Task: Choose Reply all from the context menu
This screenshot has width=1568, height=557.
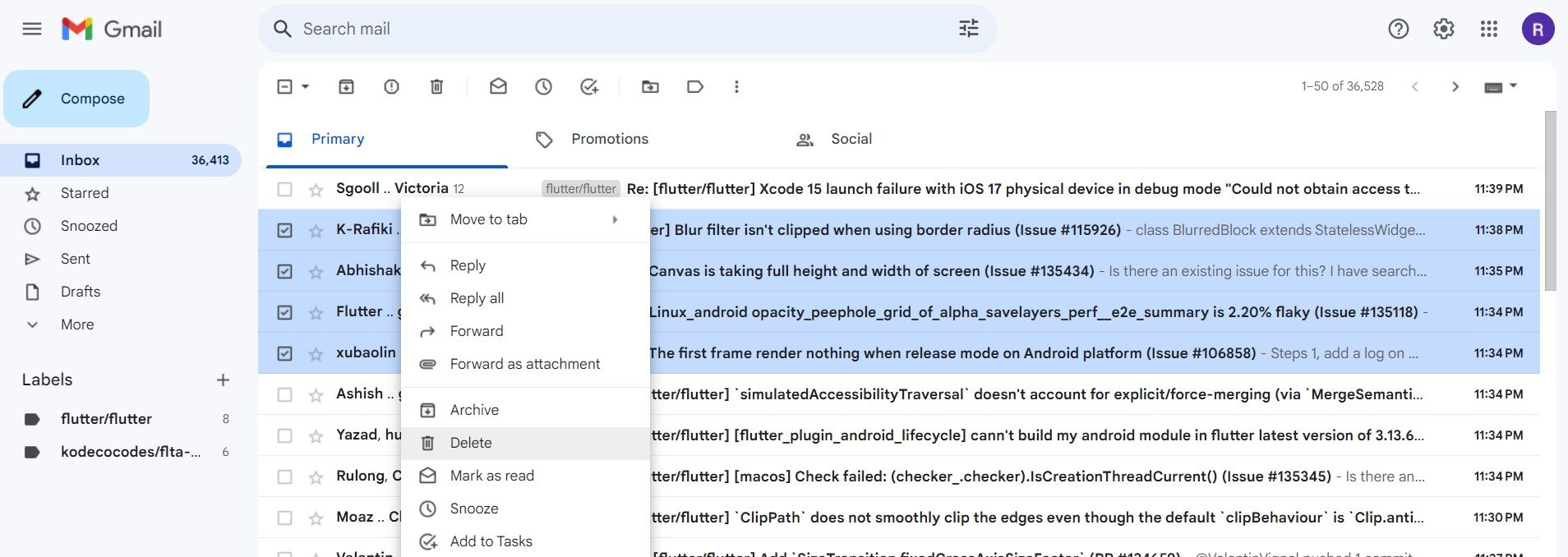Action: coord(525,298)
